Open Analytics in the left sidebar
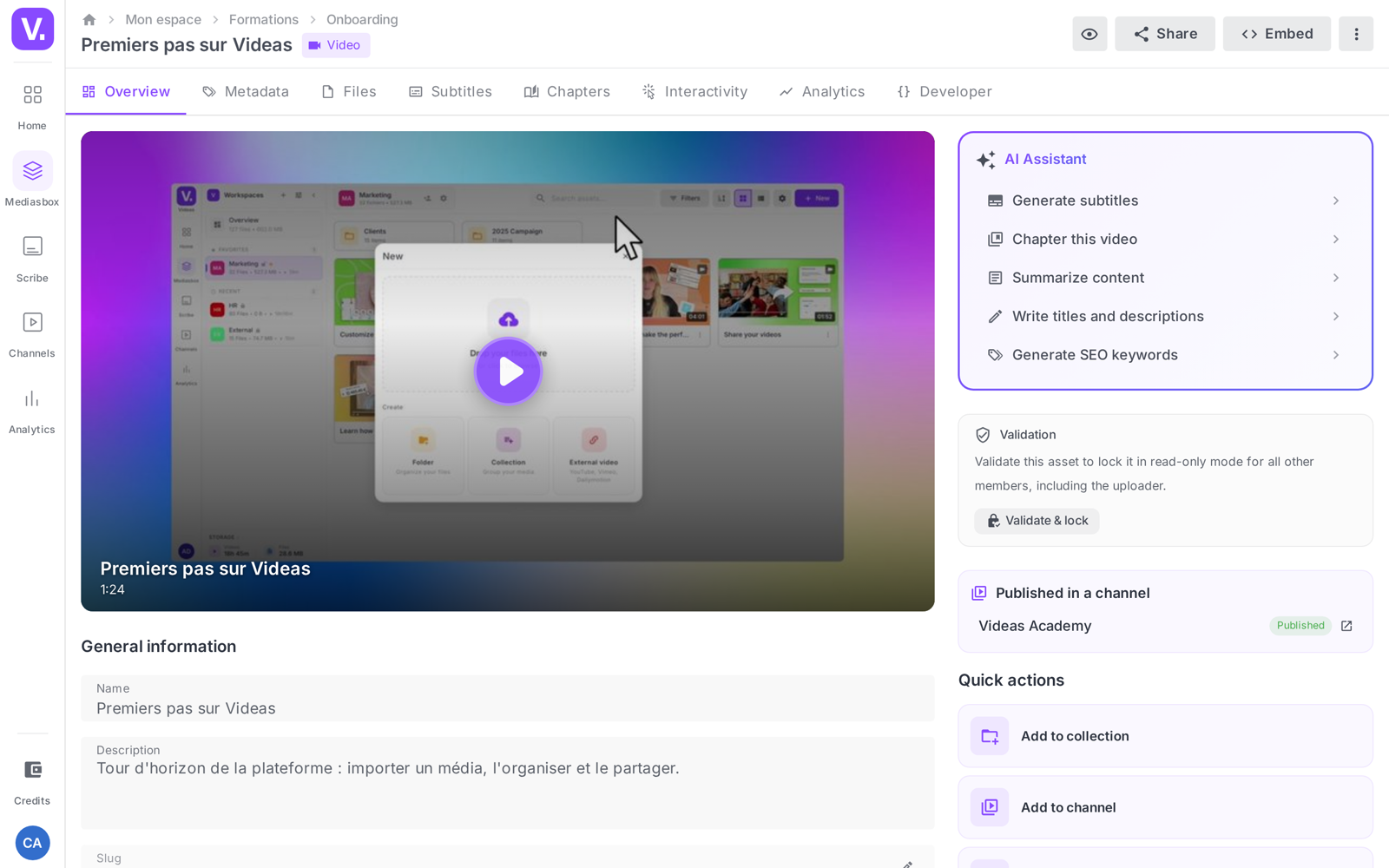Screen dimensions: 1389x868 32,411
